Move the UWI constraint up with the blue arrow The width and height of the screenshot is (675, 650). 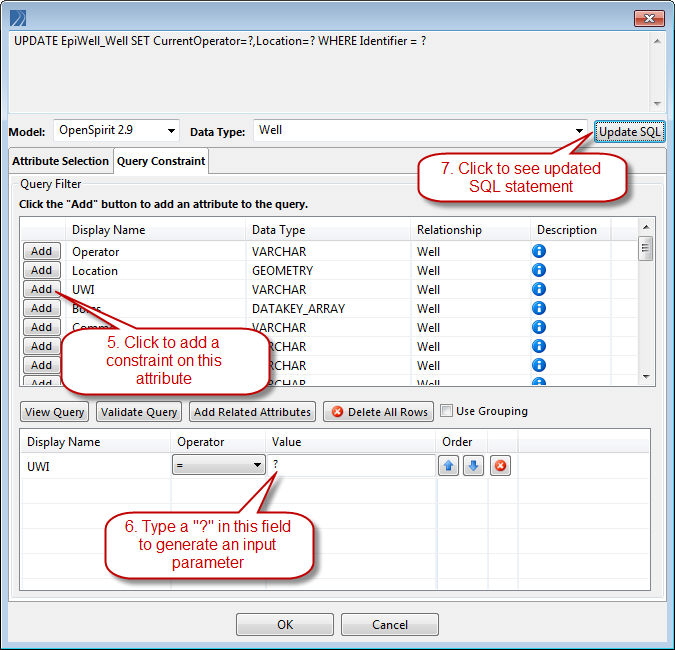(449, 466)
